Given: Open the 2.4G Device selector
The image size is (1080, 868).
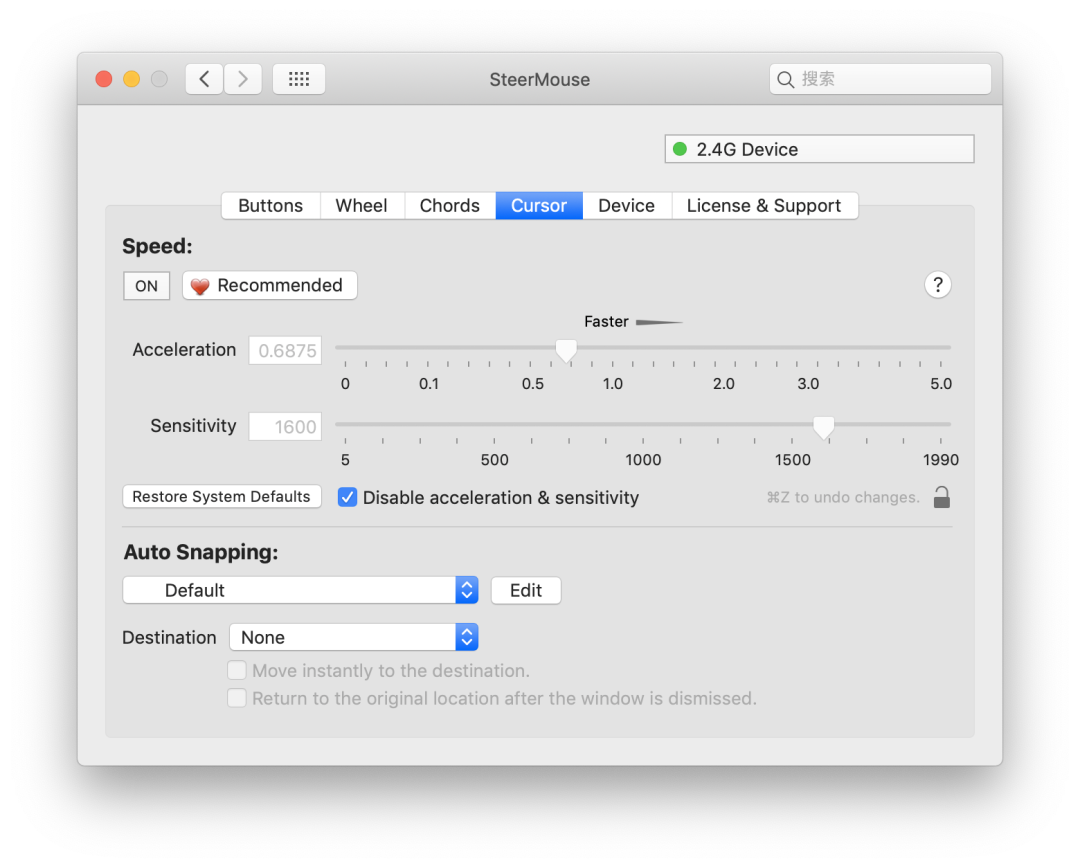Looking at the screenshot, I should click(819, 149).
